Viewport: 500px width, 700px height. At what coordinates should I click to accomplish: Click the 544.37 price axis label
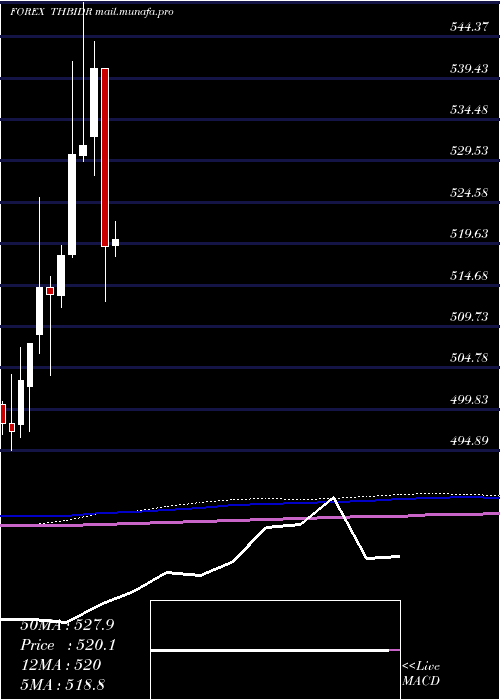click(469, 27)
